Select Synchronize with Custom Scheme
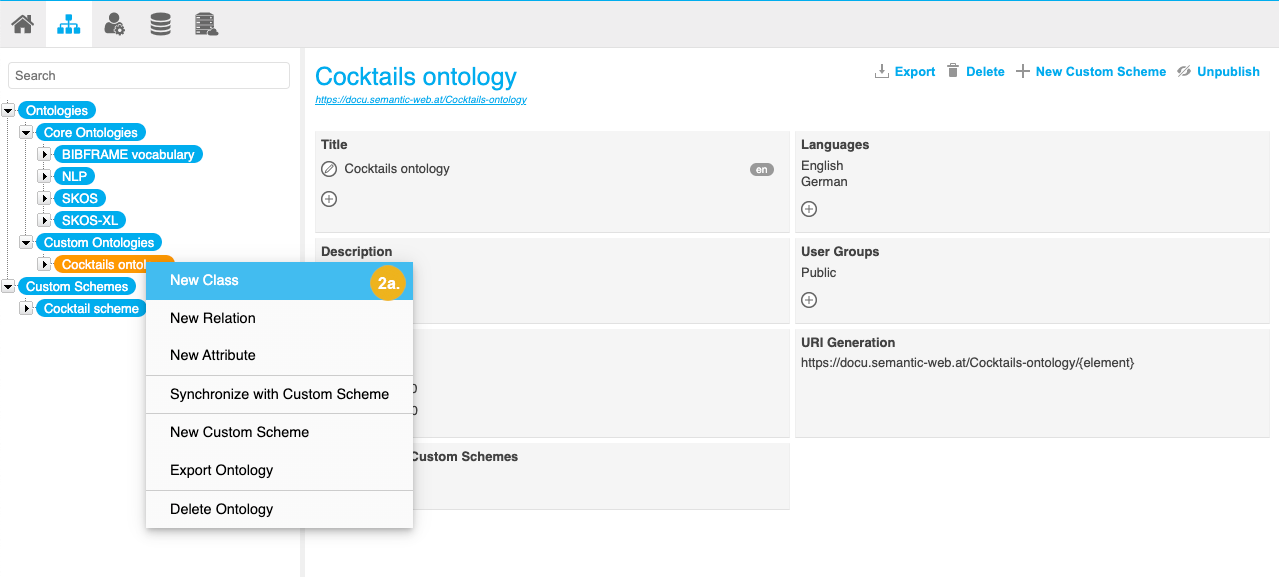Viewport: 1279px width, 577px height. pyautogui.click(x=279, y=394)
